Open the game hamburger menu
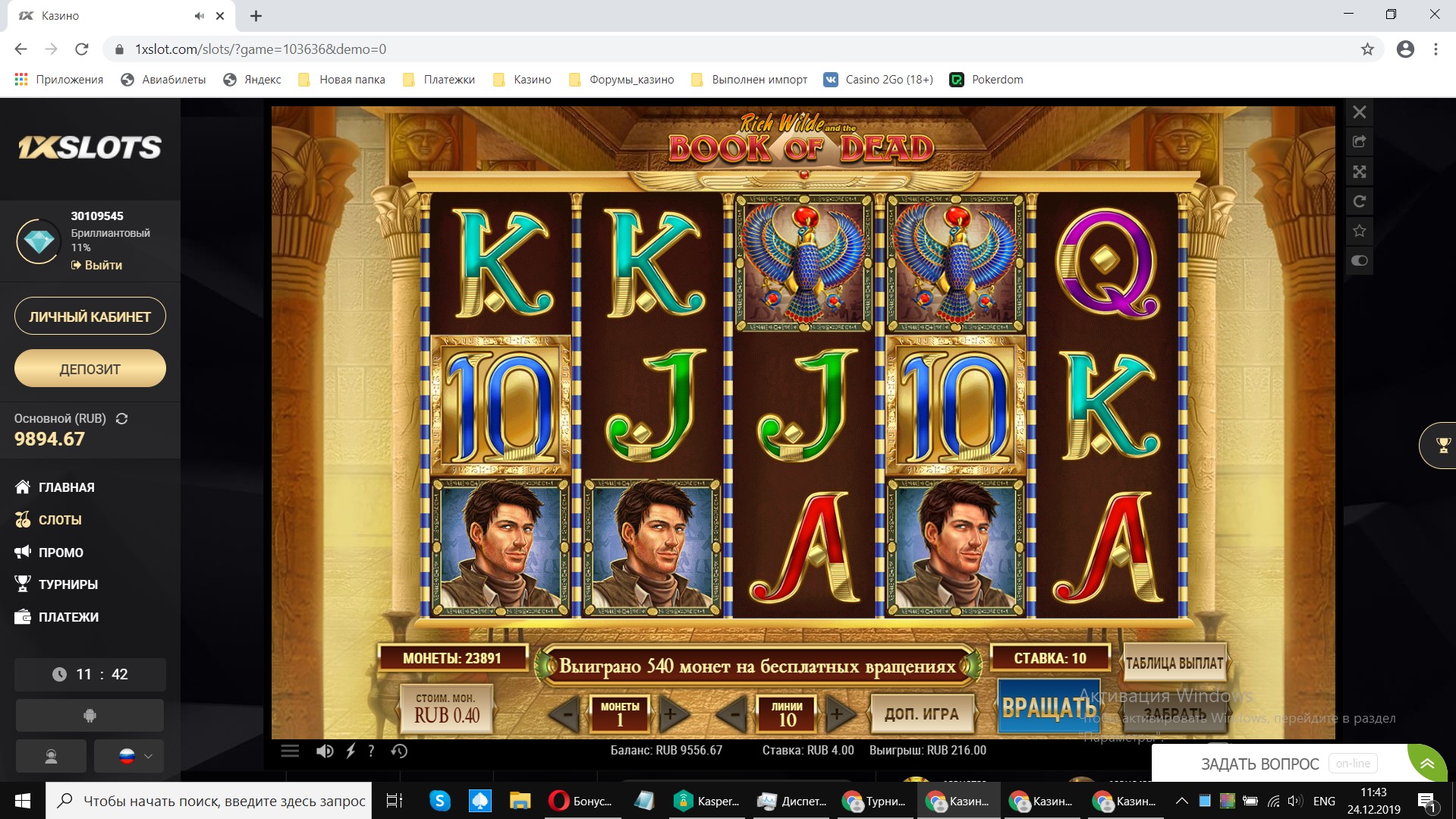 (290, 751)
